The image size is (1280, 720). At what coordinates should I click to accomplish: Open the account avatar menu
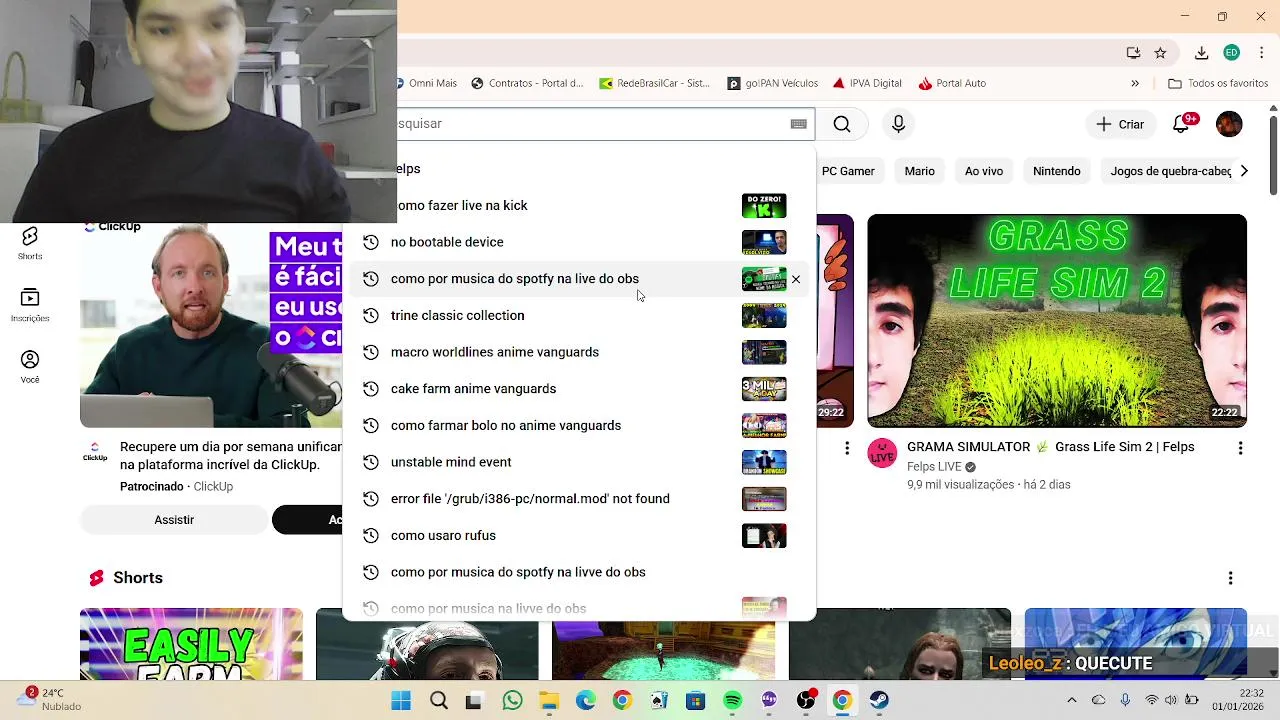click(x=1229, y=124)
